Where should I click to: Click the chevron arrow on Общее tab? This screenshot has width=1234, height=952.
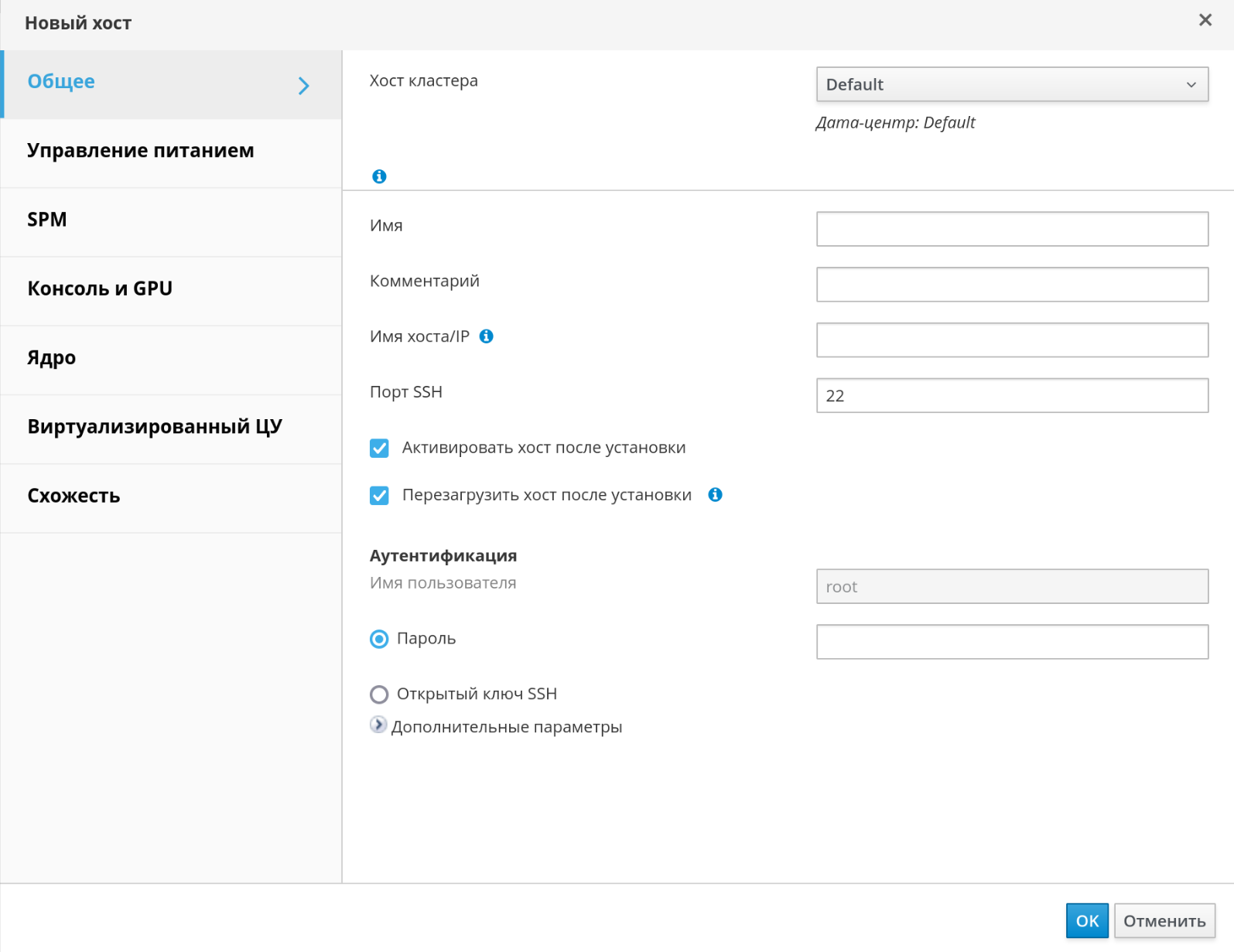tap(304, 85)
